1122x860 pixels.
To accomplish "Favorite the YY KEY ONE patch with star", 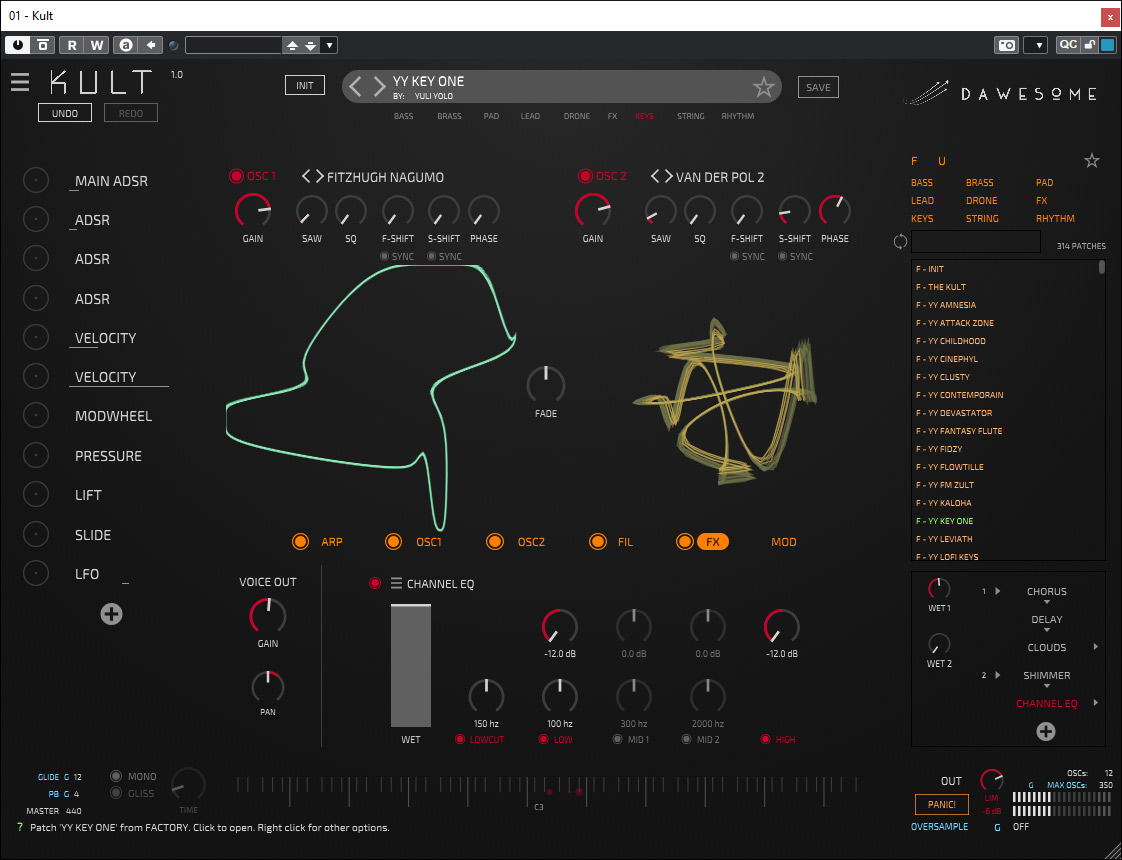I will 764,87.
